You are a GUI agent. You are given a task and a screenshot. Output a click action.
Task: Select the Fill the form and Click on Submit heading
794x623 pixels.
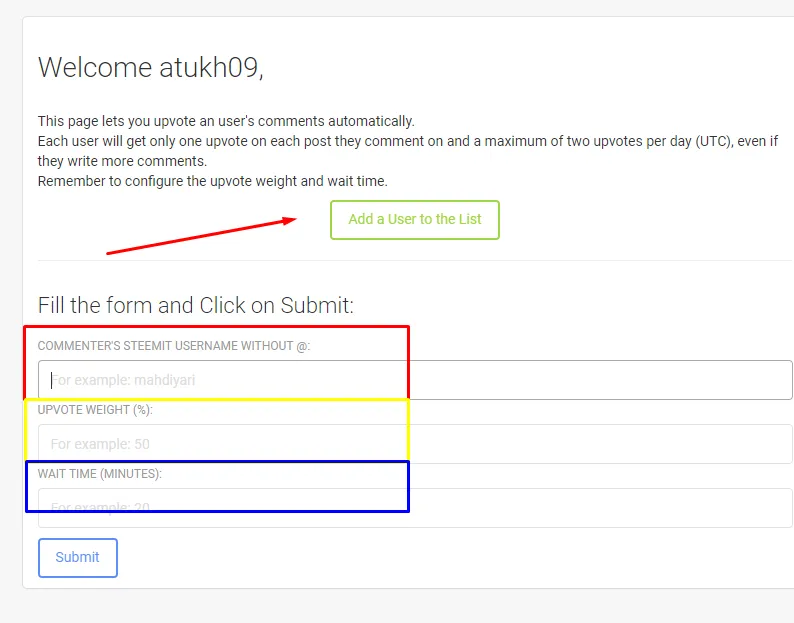[x=195, y=305]
